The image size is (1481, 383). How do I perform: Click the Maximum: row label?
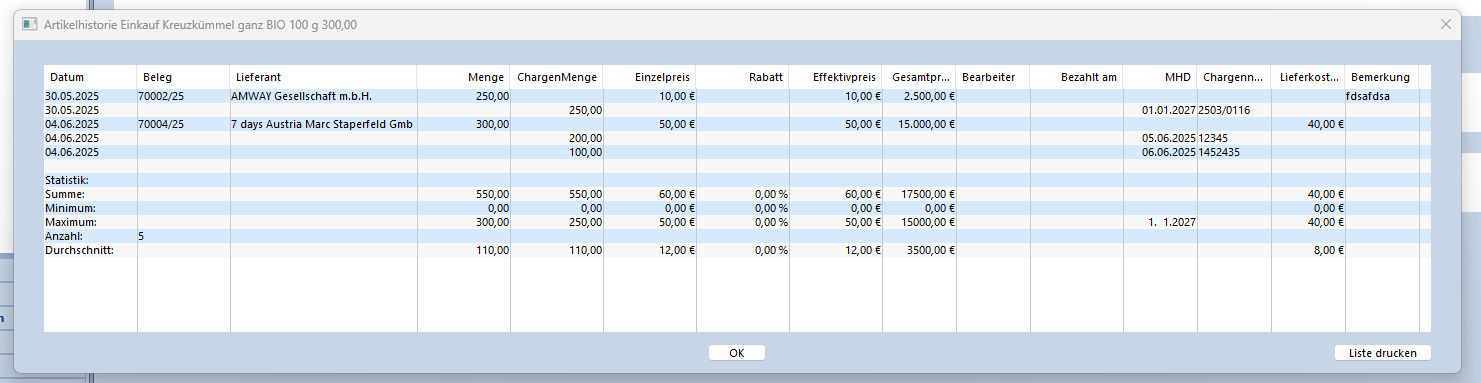pos(70,222)
